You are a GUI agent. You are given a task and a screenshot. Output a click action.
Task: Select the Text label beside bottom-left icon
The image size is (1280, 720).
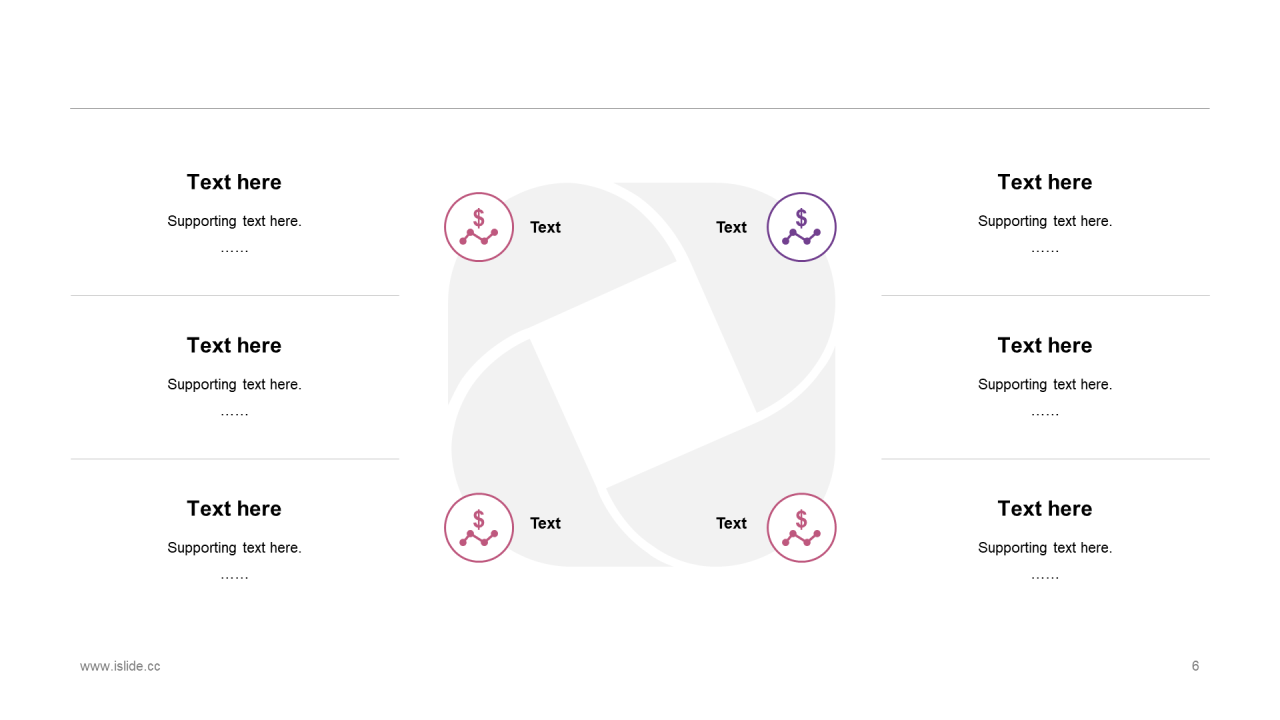coord(545,523)
